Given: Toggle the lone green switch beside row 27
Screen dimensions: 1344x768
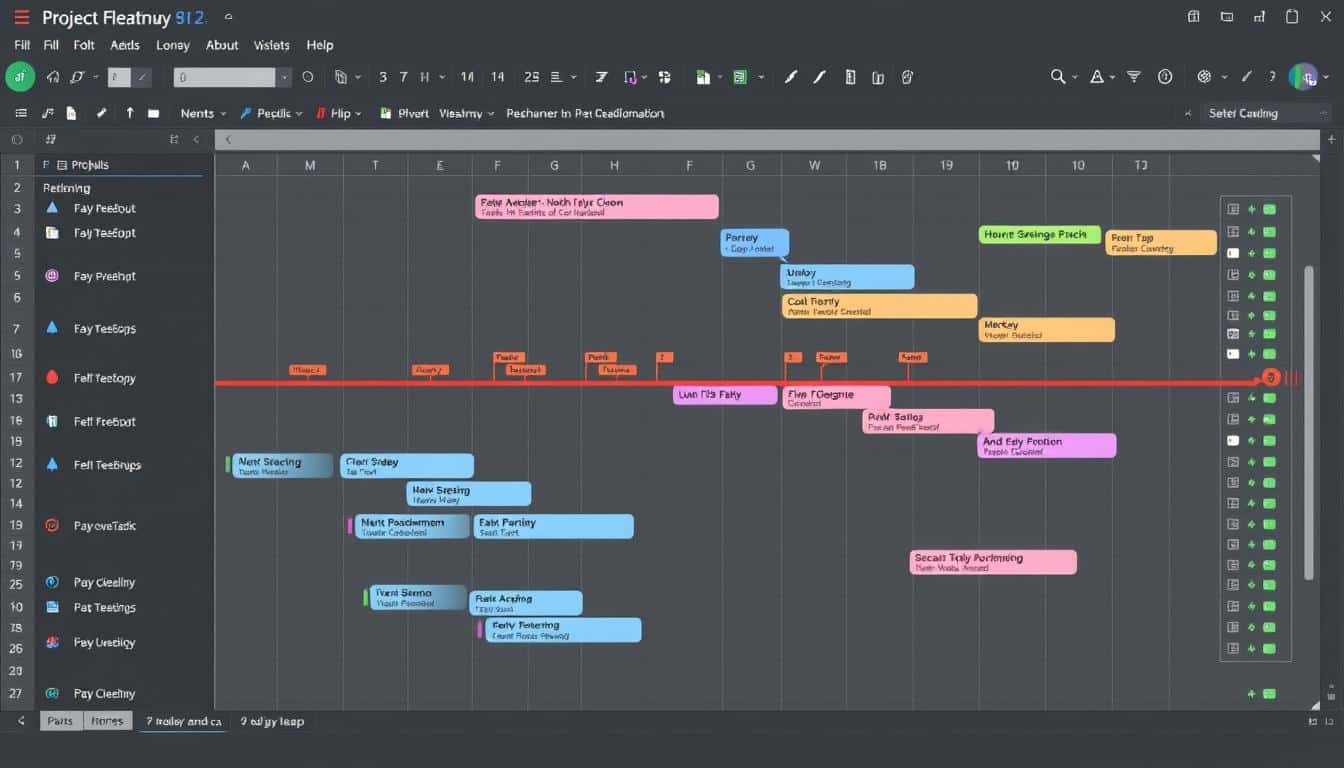Looking at the screenshot, I should pos(1269,694).
